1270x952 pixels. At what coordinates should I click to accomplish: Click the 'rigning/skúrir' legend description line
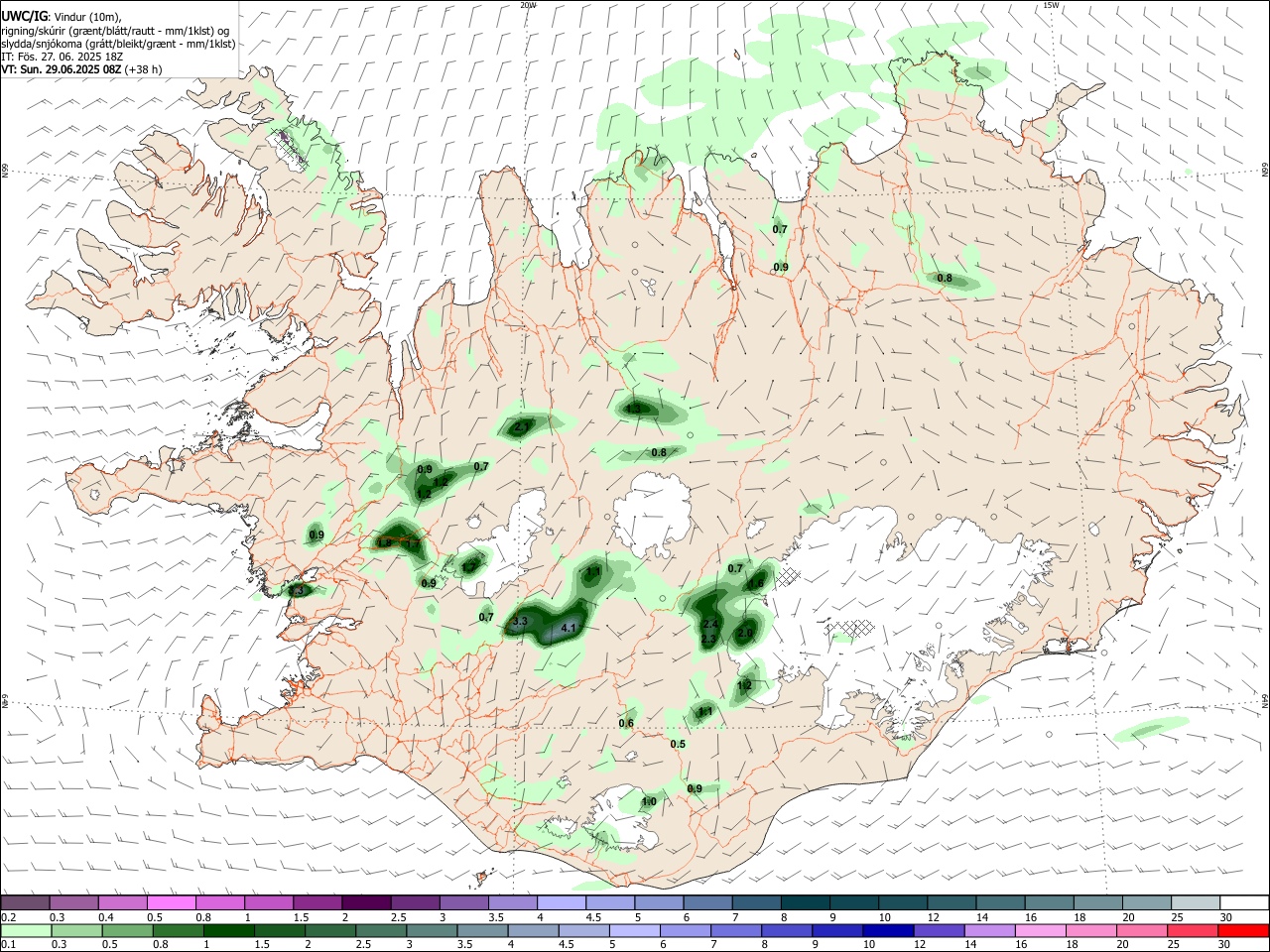pos(116,31)
